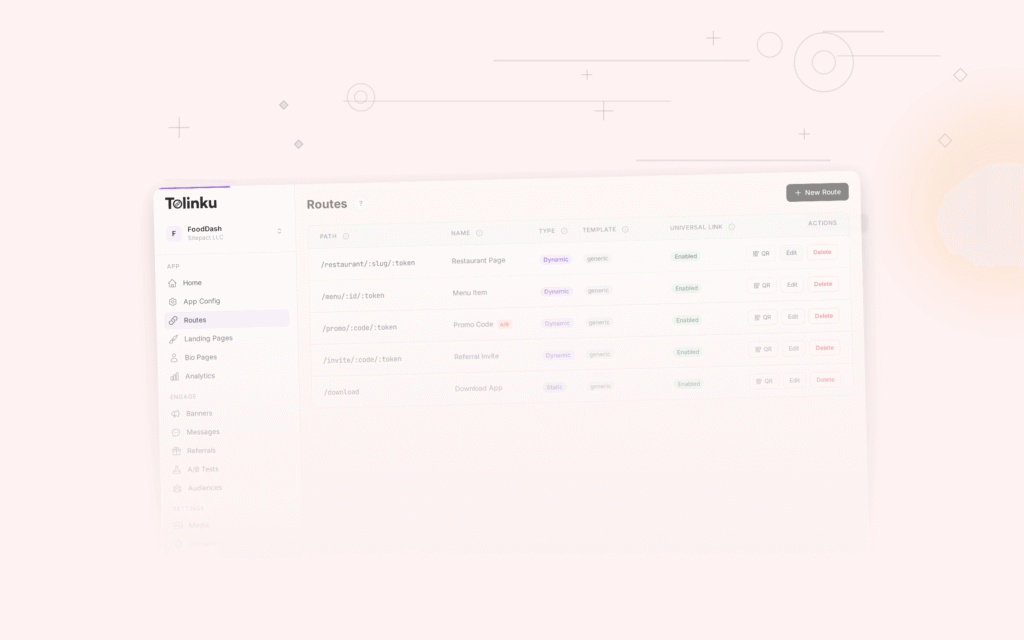Open the QR code for Restaurant Page route
Image resolution: width=1024 pixels, height=640 pixels.
click(760, 253)
